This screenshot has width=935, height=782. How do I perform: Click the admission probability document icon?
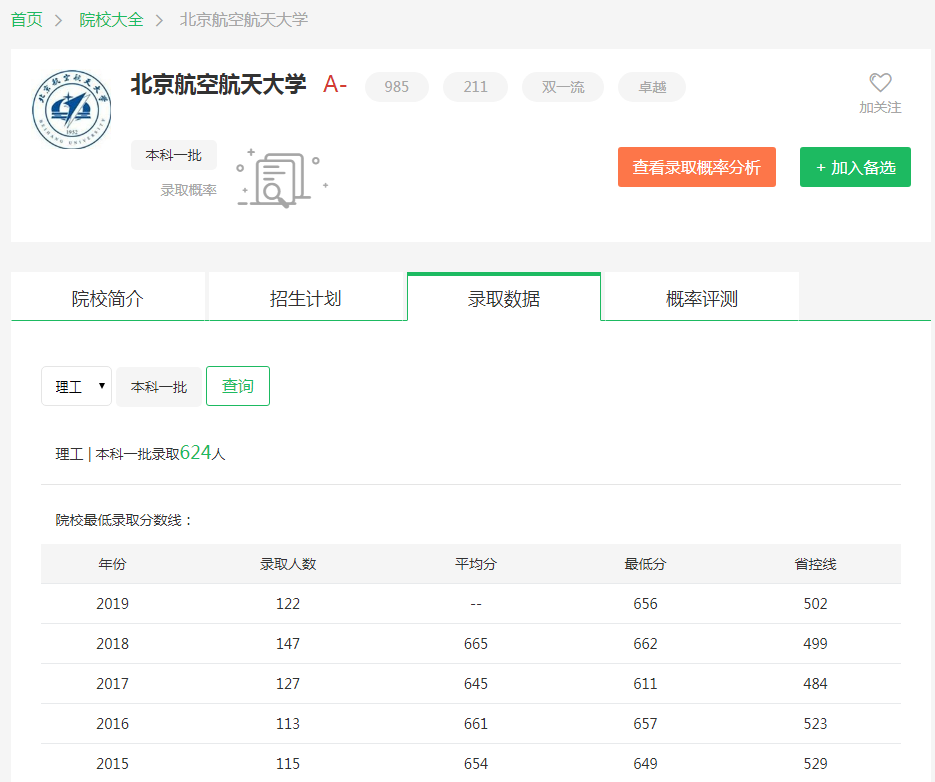click(x=279, y=179)
